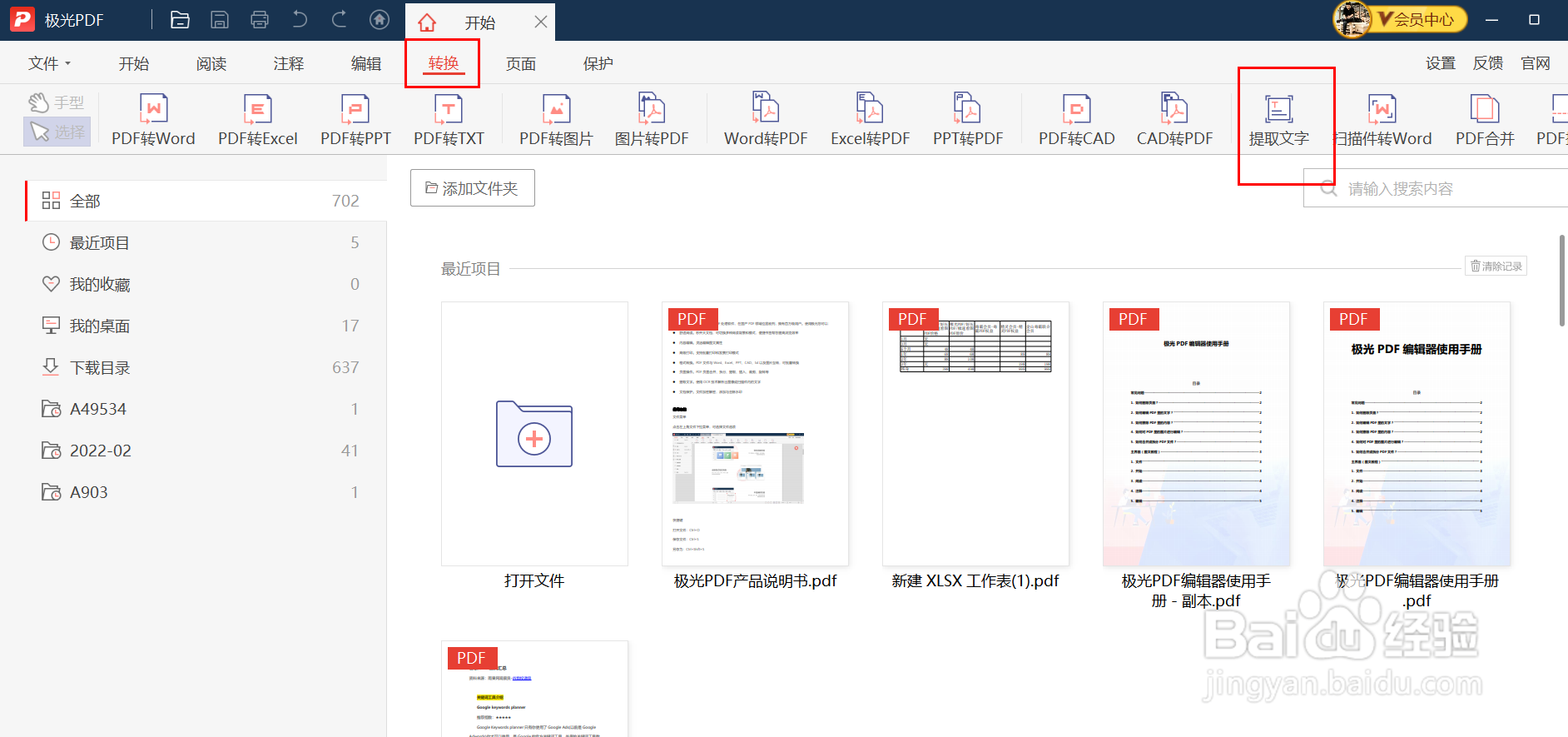
Task: Launch PPT转PDF conversion
Action: coord(968,120)
